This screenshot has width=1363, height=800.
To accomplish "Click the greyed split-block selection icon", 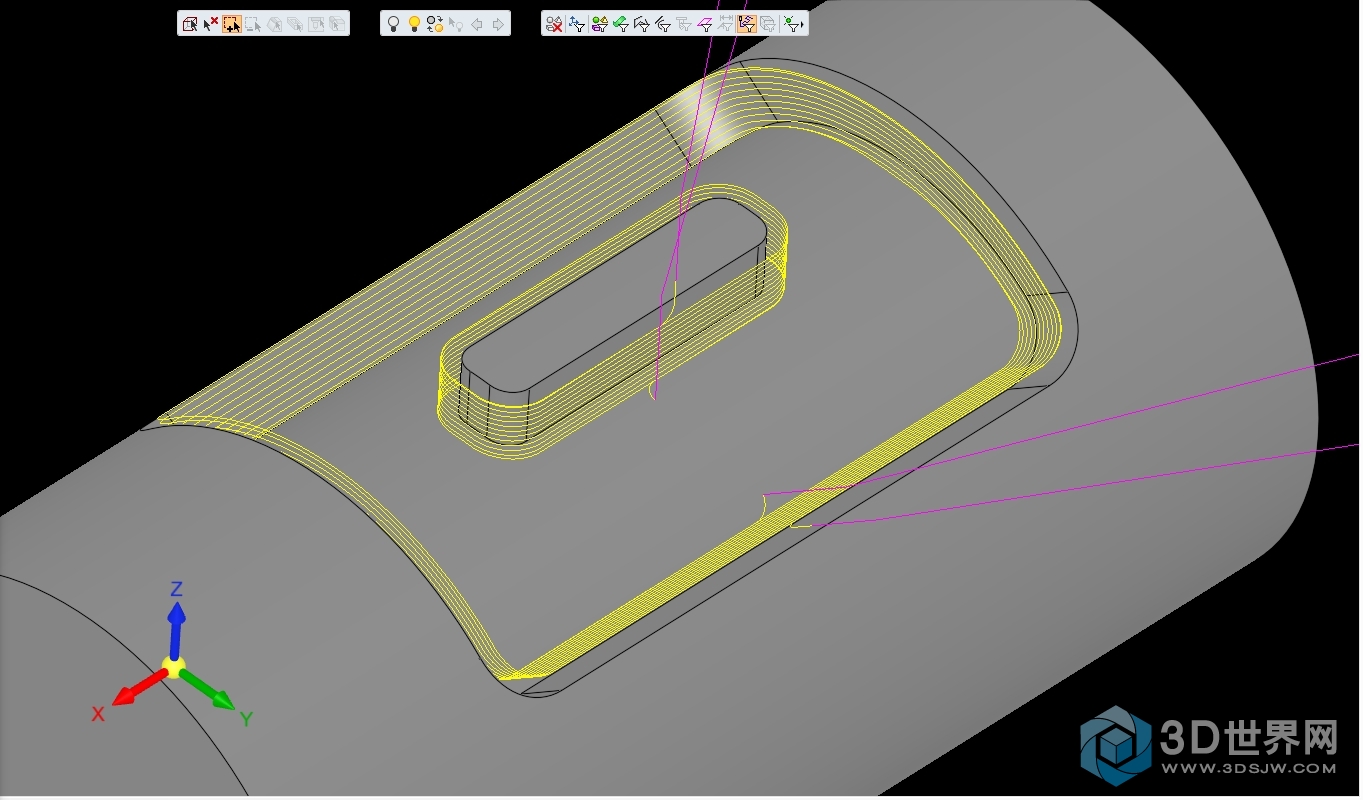I will pos(337,24).
